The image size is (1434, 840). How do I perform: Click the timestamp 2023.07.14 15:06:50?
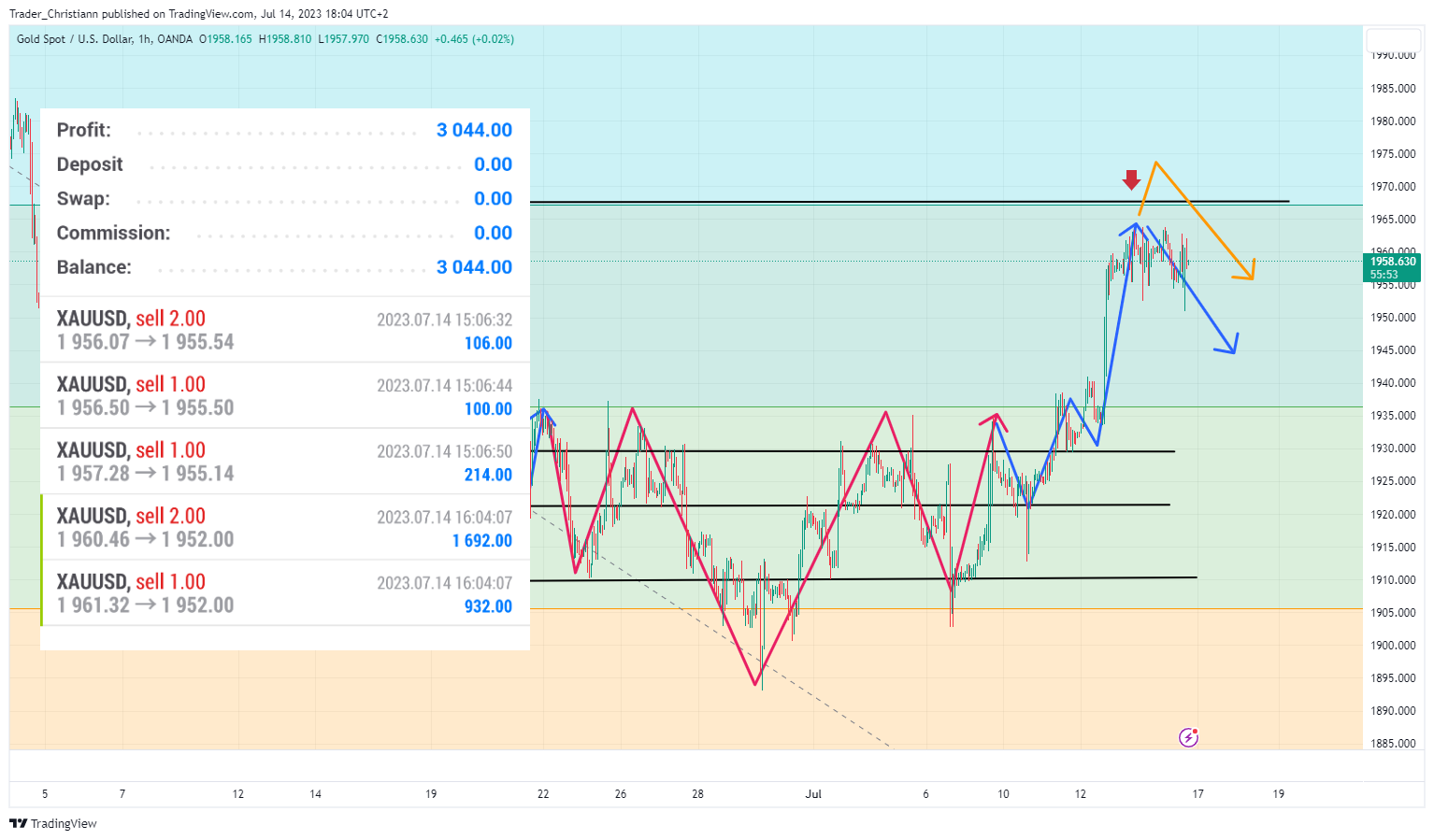[445, 451]
